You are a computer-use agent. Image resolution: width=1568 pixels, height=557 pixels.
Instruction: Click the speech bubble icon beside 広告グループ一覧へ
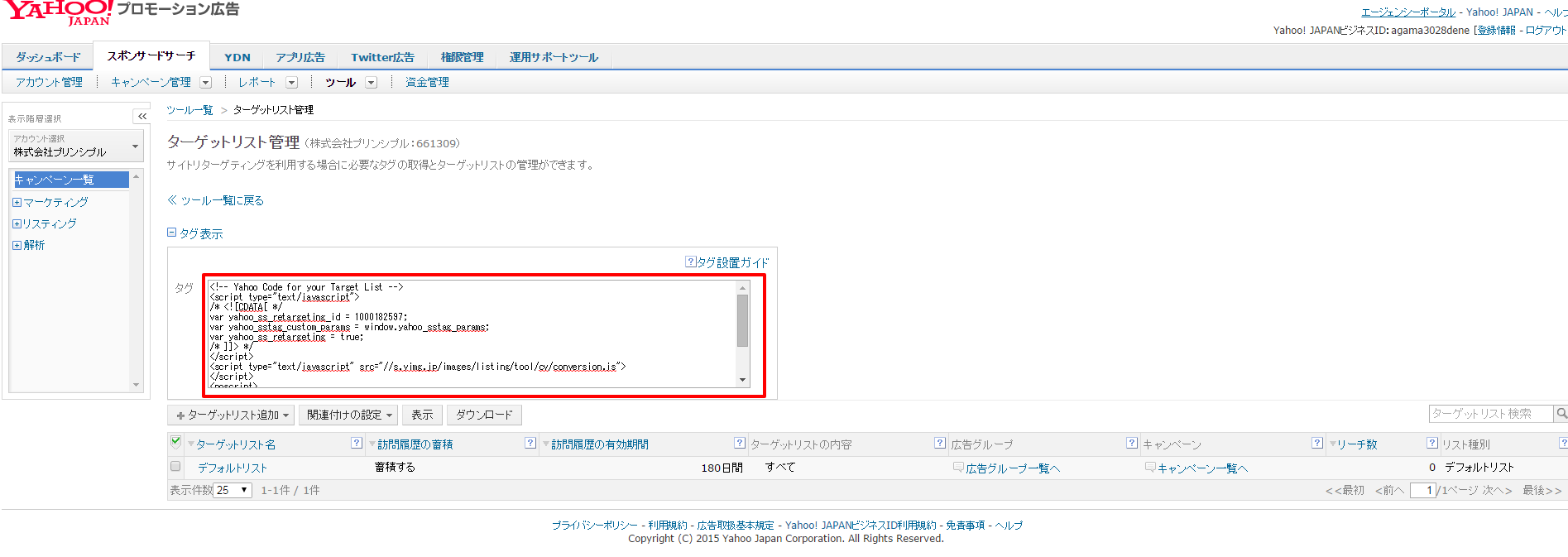pyautogui.click(x=958, y=468)
